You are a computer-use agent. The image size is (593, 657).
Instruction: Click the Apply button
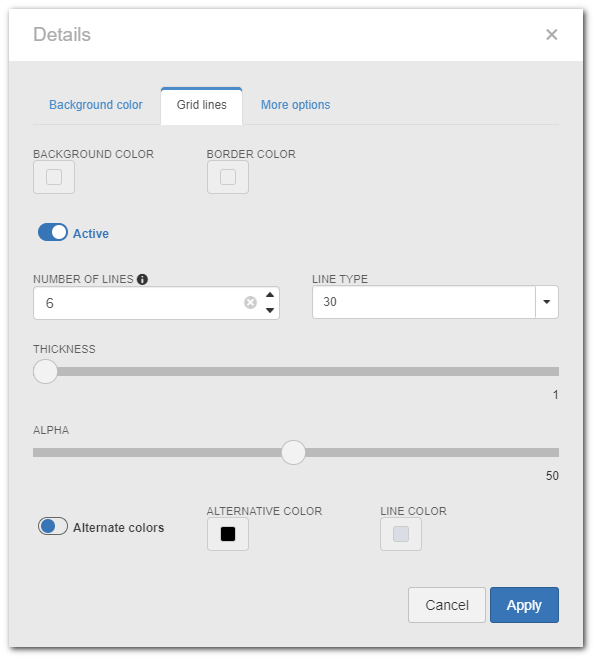pyautogui.click(x=524, y=605)
